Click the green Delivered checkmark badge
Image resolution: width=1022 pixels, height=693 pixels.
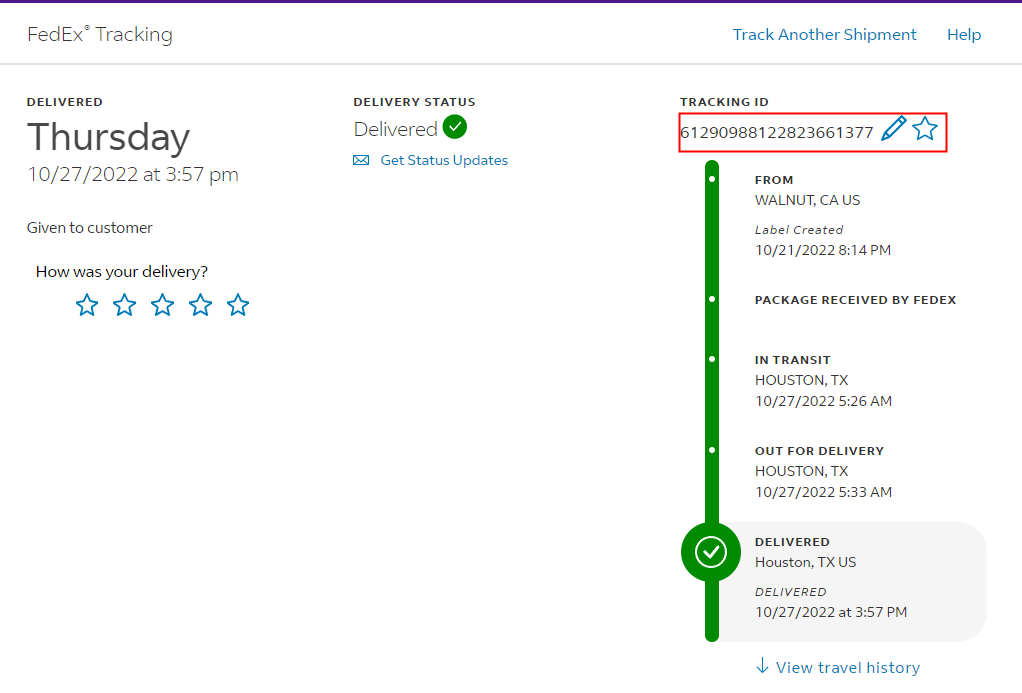click(x=455, y=128)
